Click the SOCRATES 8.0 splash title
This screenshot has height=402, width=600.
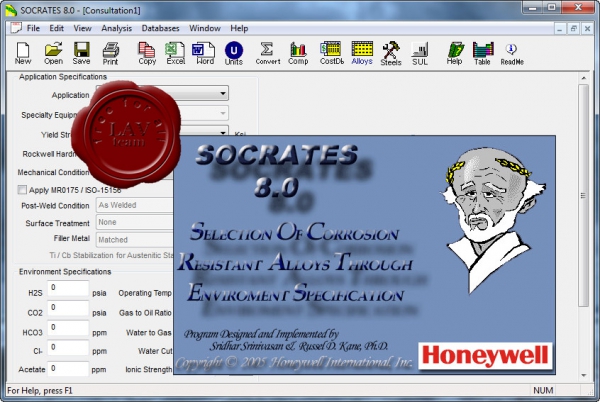277,171
